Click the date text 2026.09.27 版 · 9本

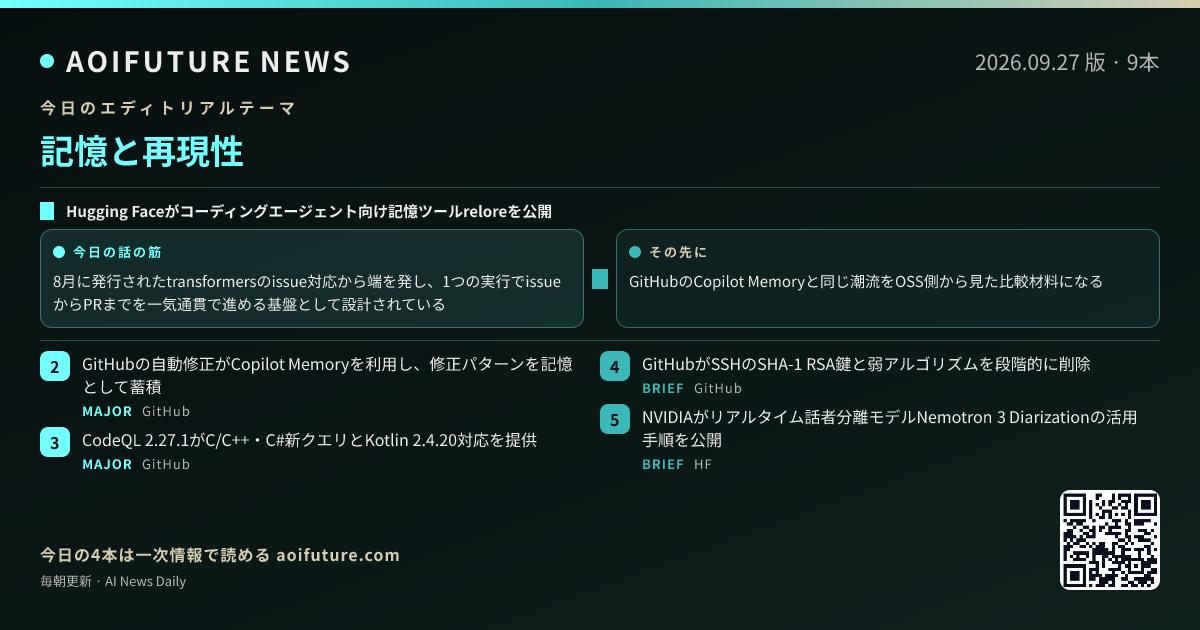1067,62
